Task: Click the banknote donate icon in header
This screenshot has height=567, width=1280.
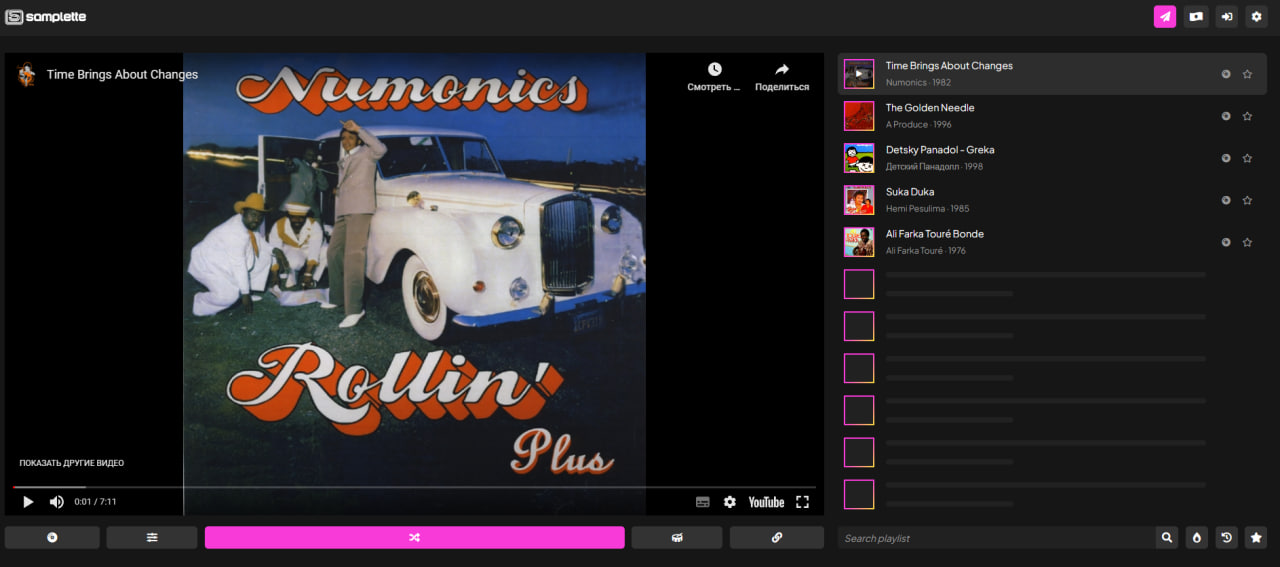Action: click(1195, 17)
